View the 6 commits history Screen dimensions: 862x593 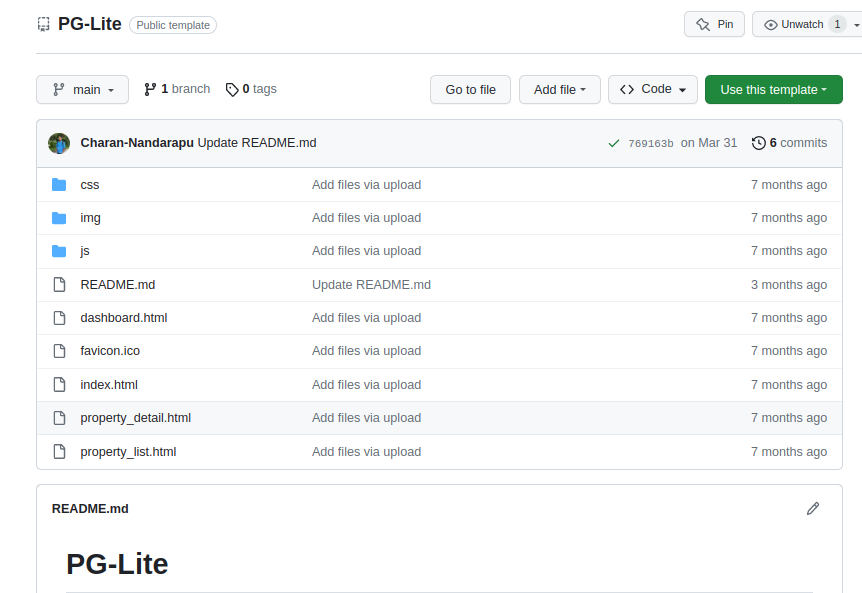(x=789, y=143)
